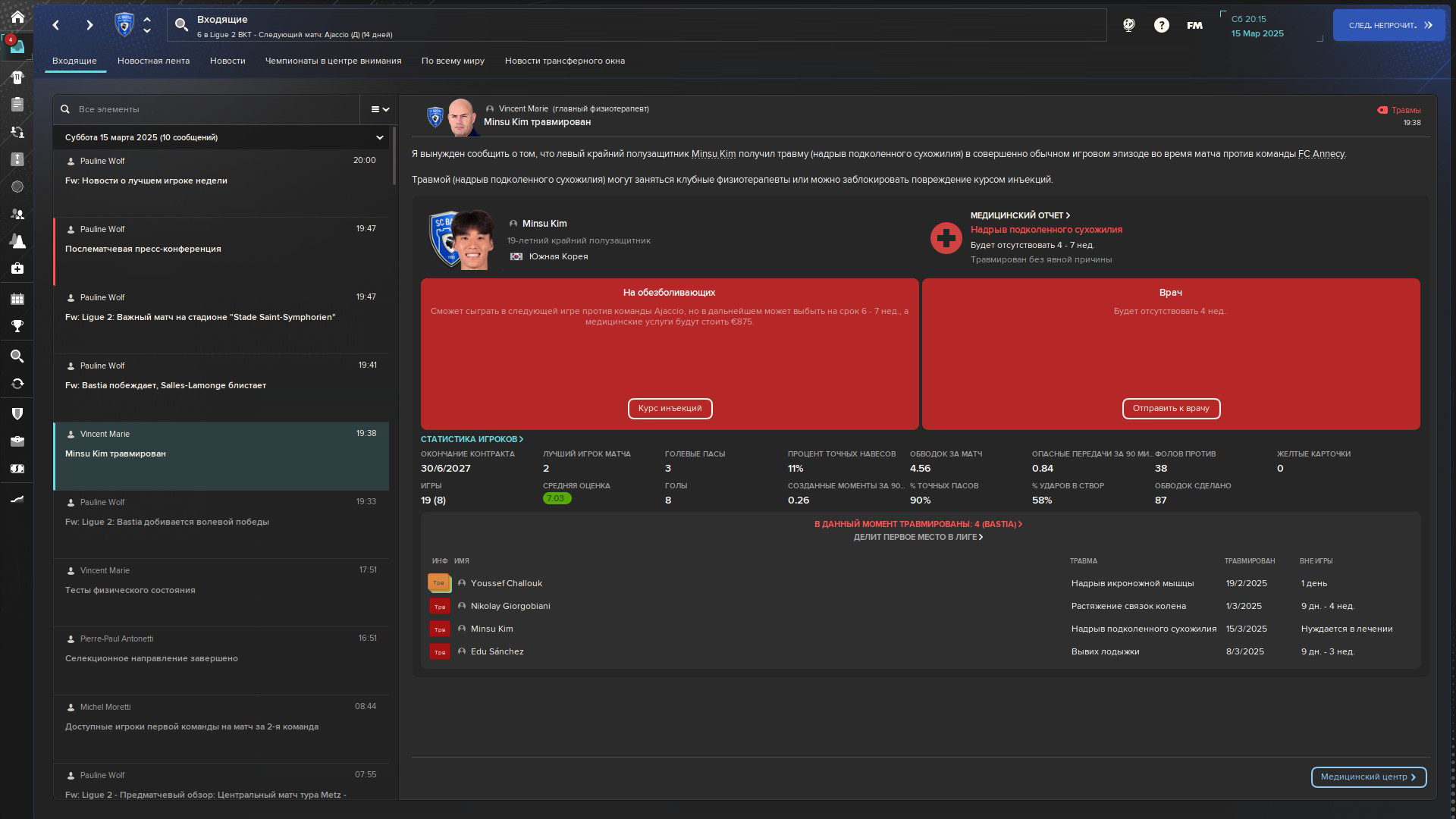This screenshot has height=819, width=1456.
Task: Open the squad shirt icon in sidebar
Action: tap(17, 77)
